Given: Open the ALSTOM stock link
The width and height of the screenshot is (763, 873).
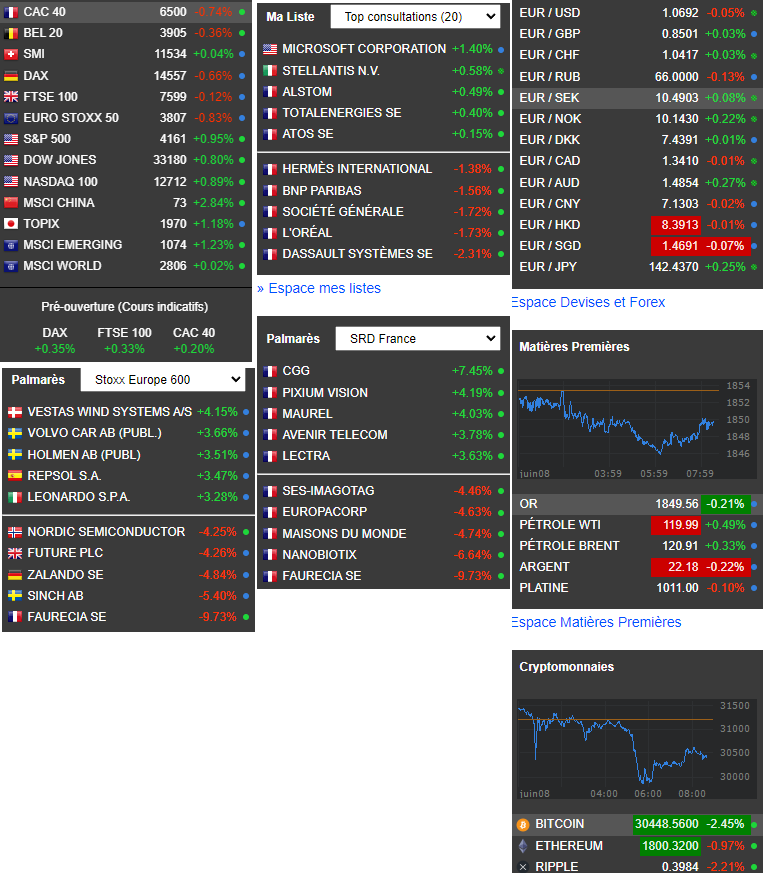Looking at the screenshot, I should (307, 92).
